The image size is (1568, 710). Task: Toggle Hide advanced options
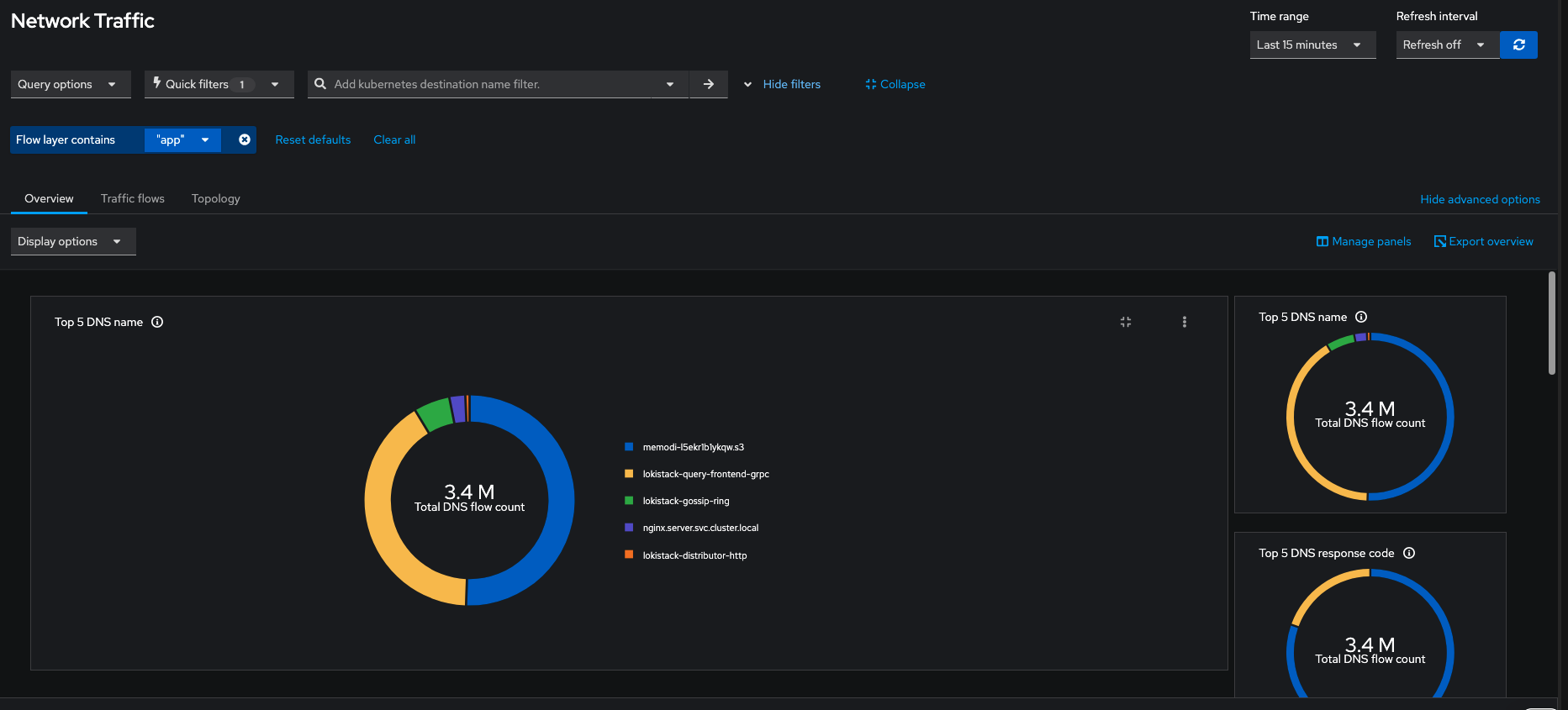click(x=1480, y=199)
